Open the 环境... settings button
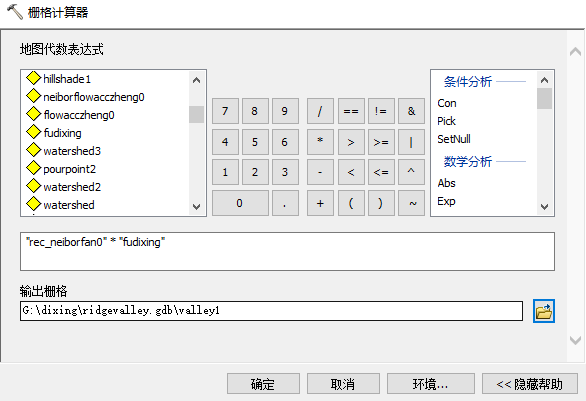The image size is (586, 401). tap(431, 384)
